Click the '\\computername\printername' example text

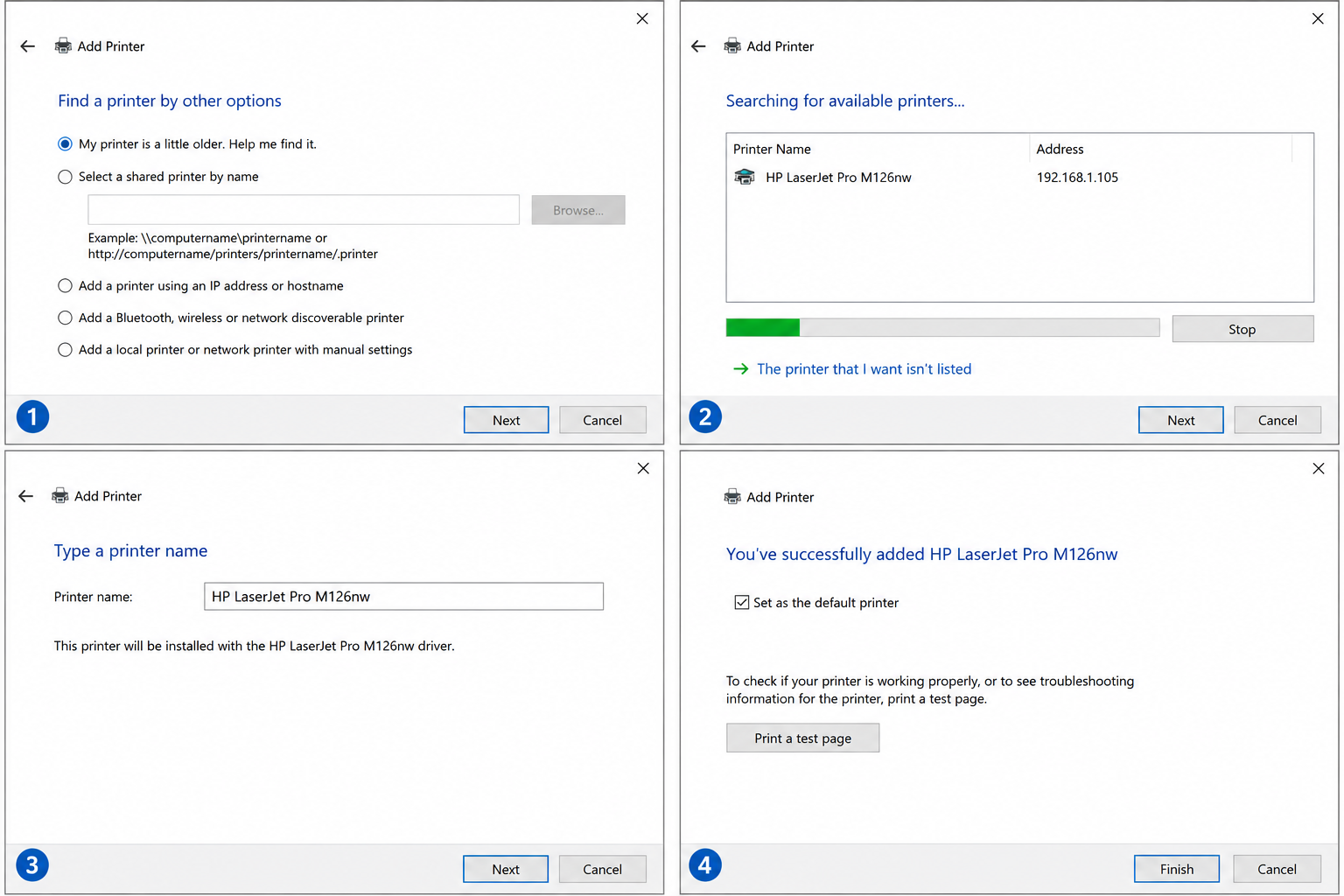point(226,238)
